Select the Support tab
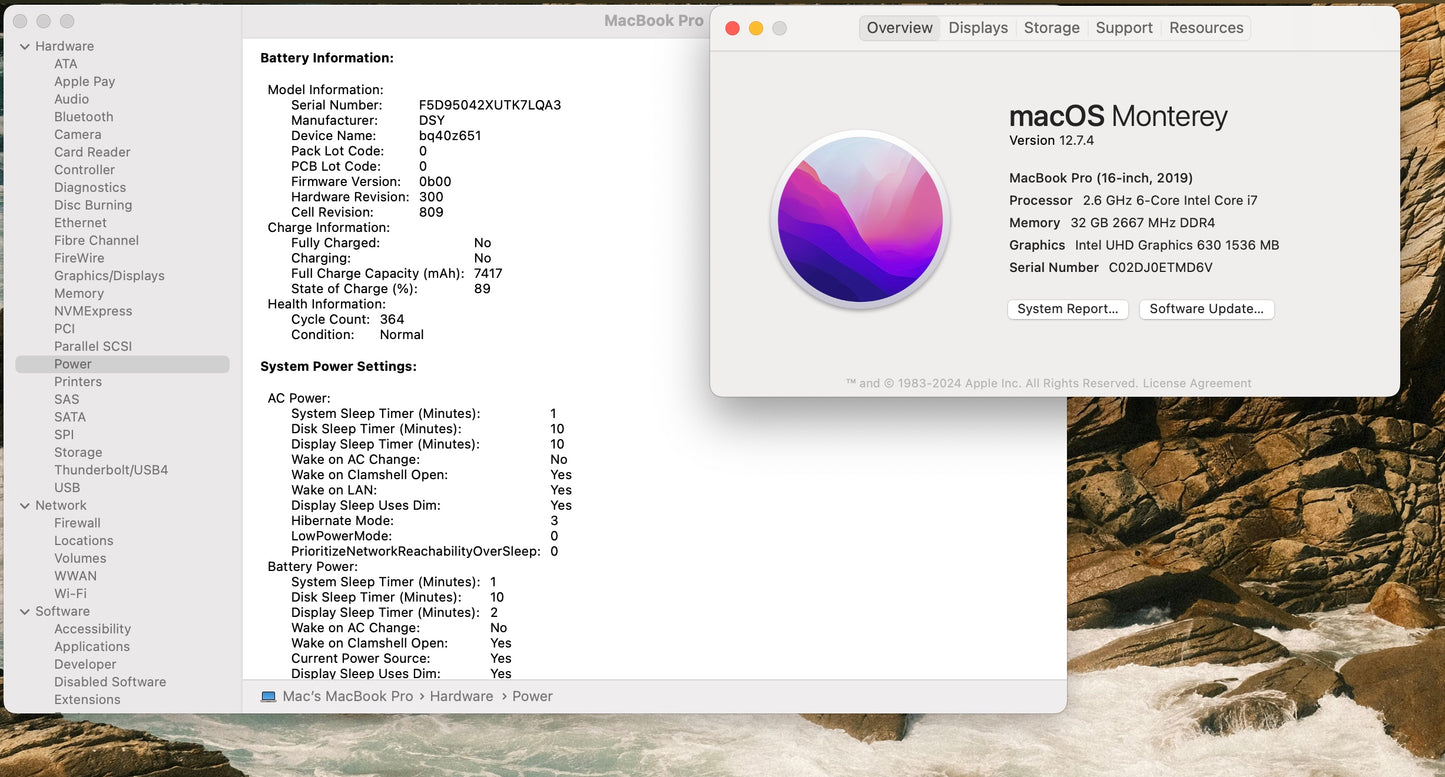 pos(1123,28)
